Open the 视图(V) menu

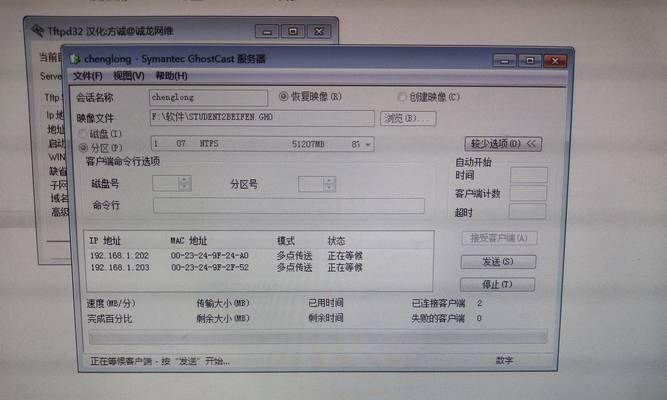pyautogui.click(x=128, y=76)
